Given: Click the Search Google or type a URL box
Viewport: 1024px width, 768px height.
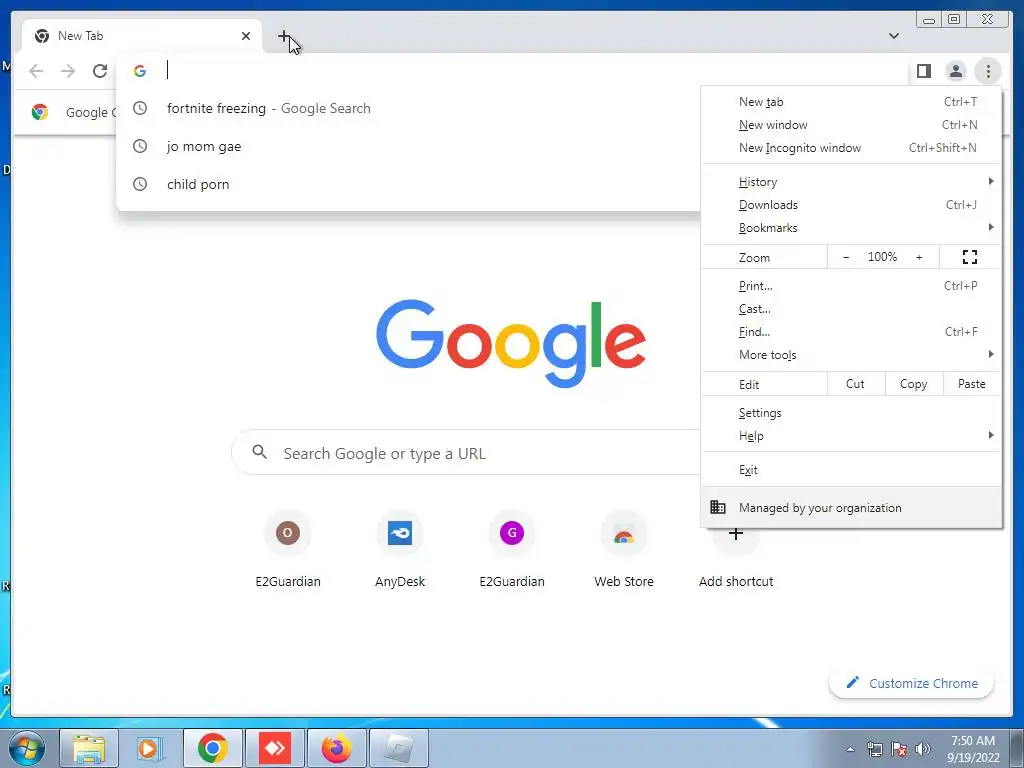Looking at the screenshot, I should 465,453.
